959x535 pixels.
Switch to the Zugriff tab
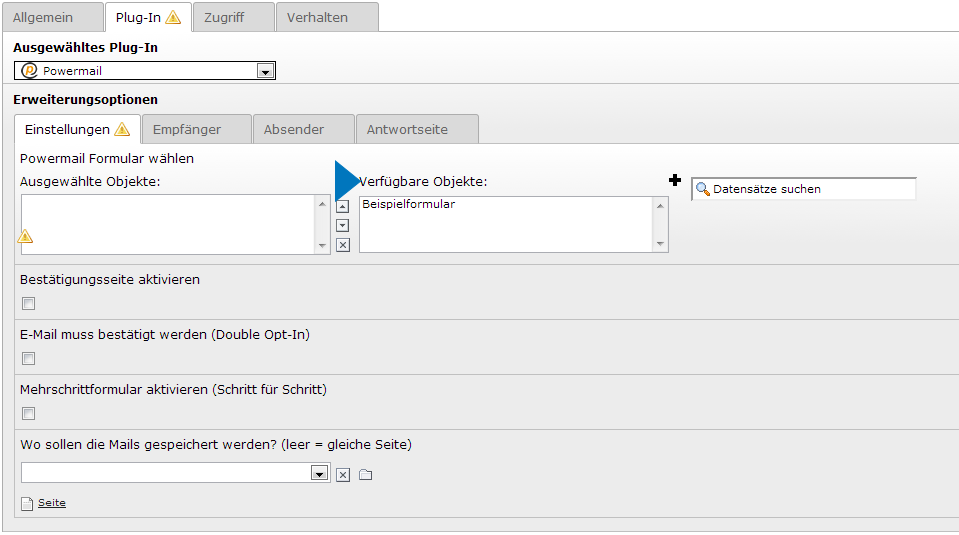(x=223, y=17)
